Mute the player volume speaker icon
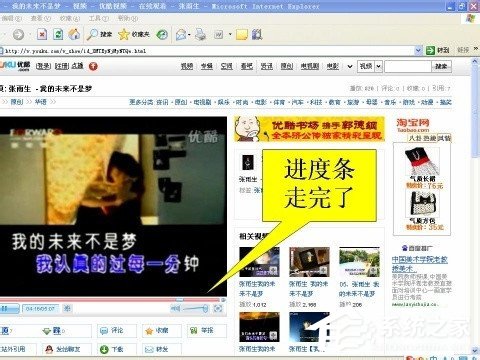480x360 pixels. (x=175, y=309)
